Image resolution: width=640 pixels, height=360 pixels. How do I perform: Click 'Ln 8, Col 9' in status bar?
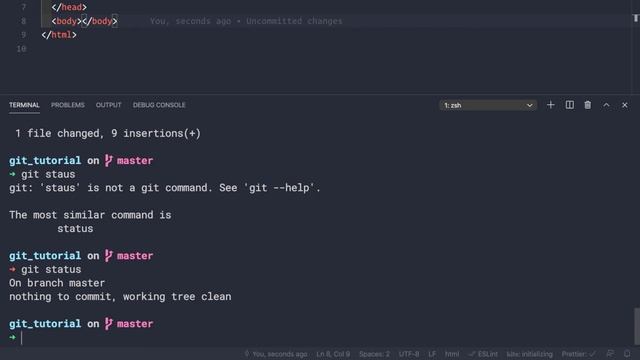tap(333, 354)
